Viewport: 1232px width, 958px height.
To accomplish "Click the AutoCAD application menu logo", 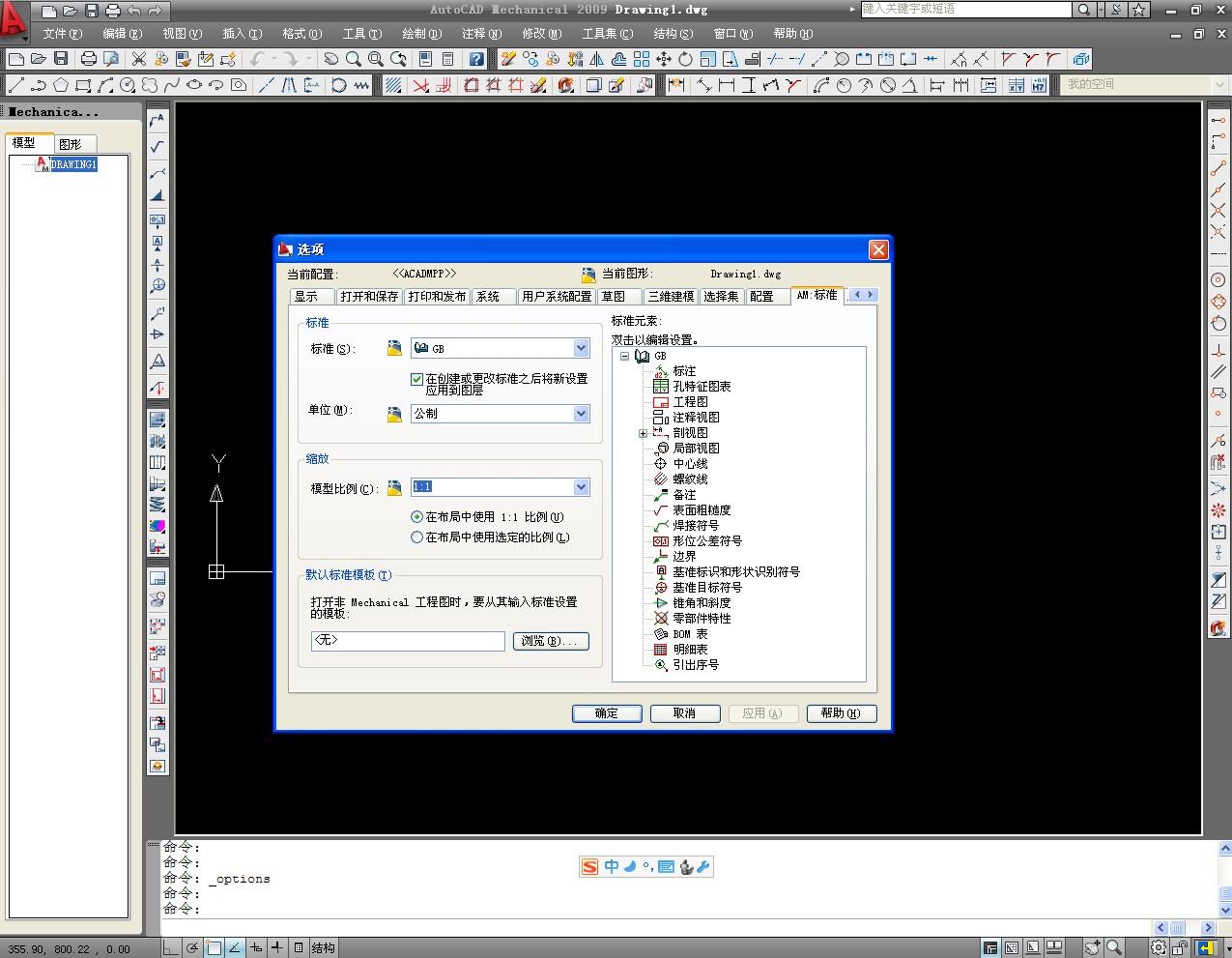I will pyautogui.click(x=14, y=19).
